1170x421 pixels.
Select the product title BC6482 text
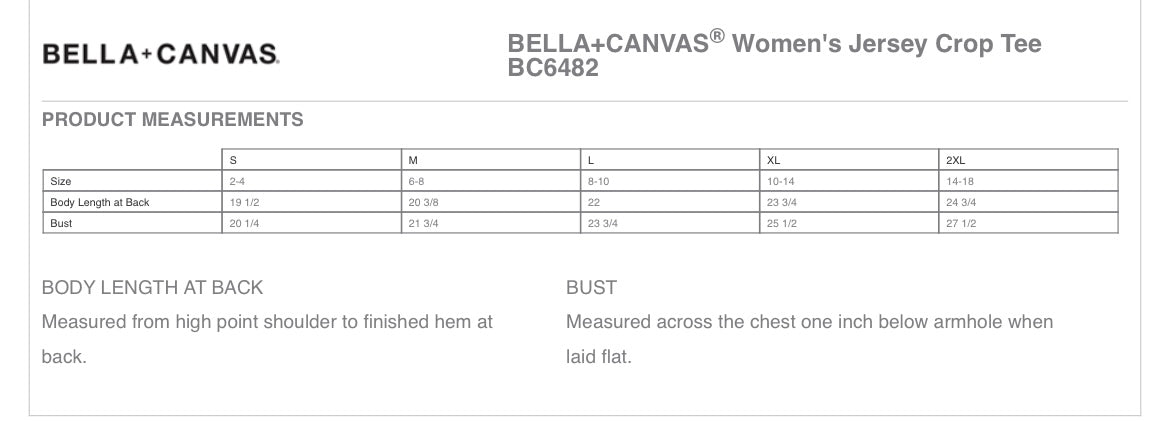coord(553,68)
